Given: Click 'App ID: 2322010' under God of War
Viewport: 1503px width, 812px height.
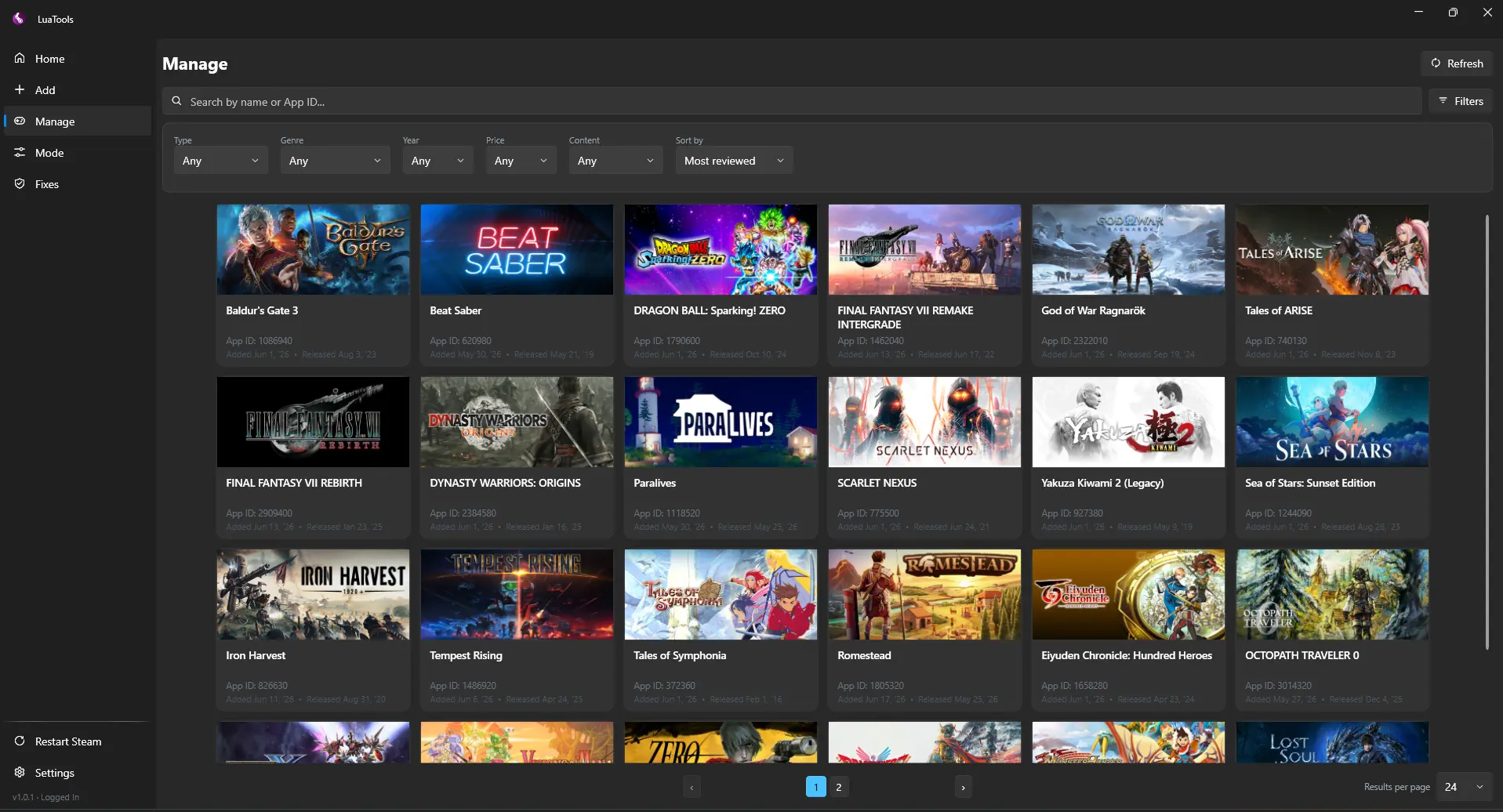Looking at the screenshot, I should (1074, 341).
